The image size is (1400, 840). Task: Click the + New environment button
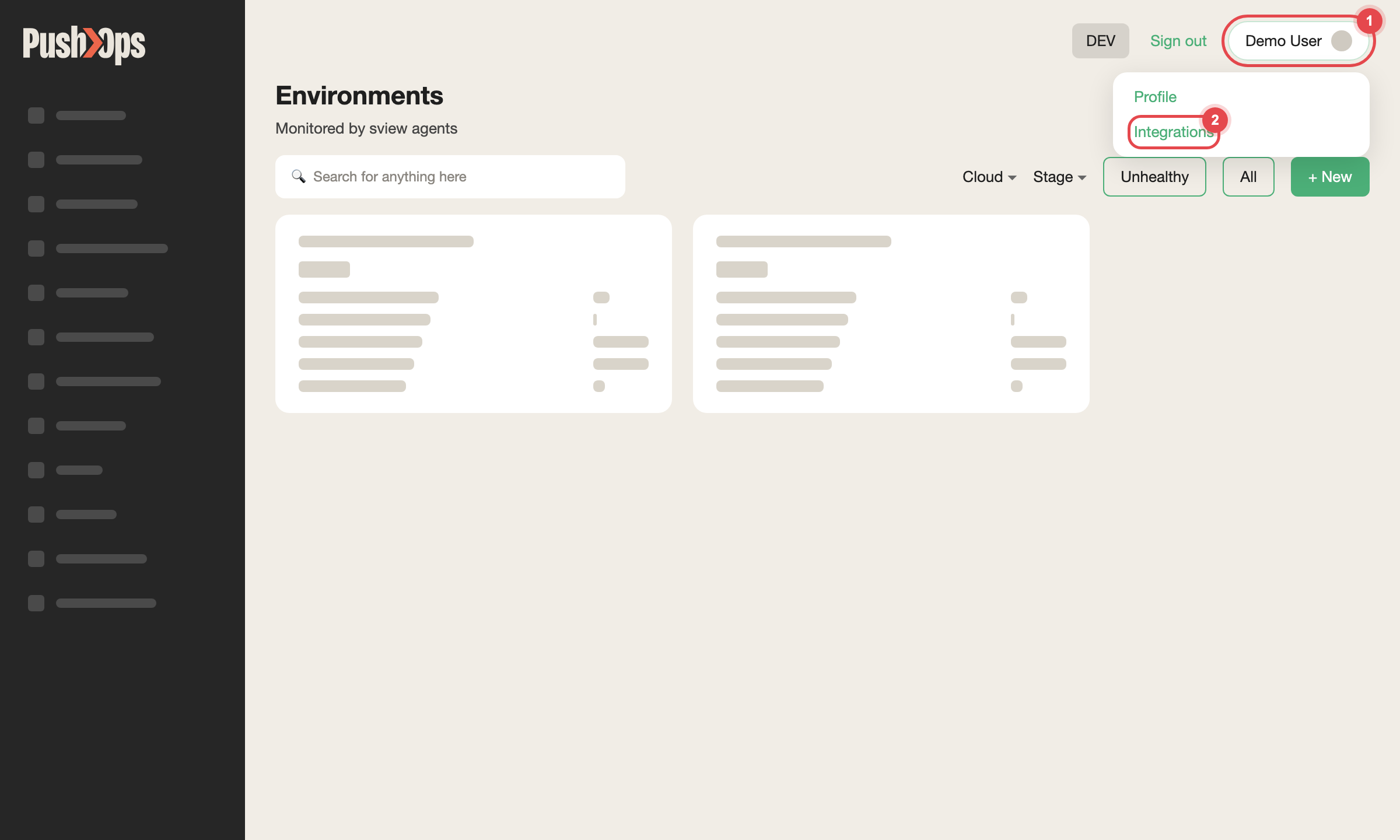click(x=1329, y=177)
